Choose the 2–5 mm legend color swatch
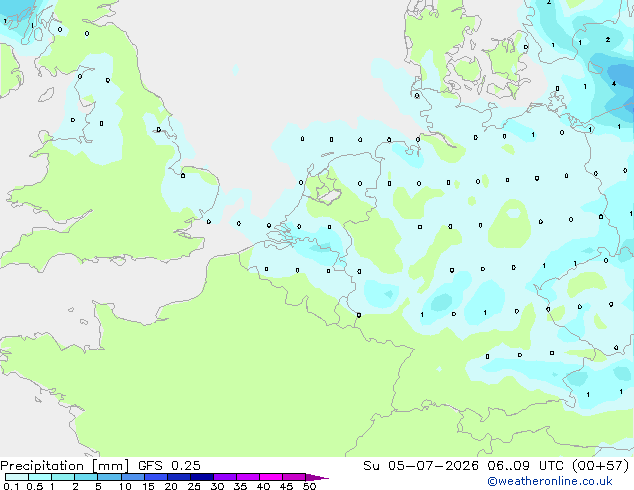Viewport: 634px width, 490px height. coord(86,477)
